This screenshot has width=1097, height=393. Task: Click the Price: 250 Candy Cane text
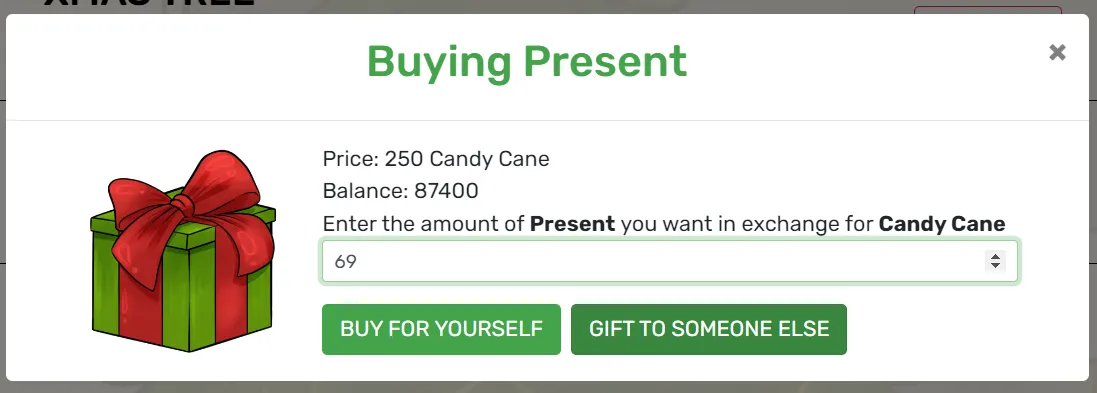click(436, 159)
